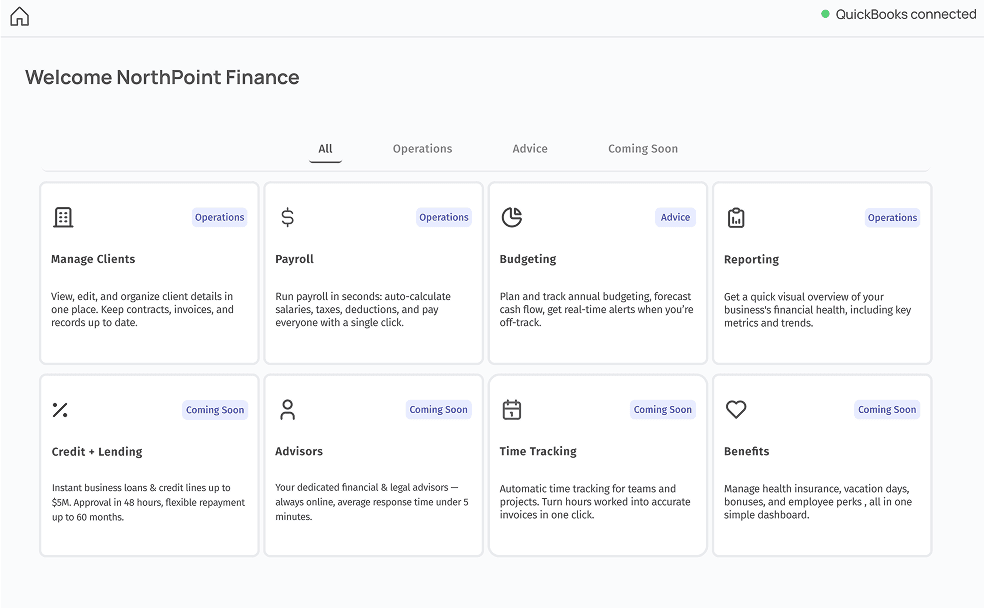Select the Coming Soon filter tab

coord(642,148)
